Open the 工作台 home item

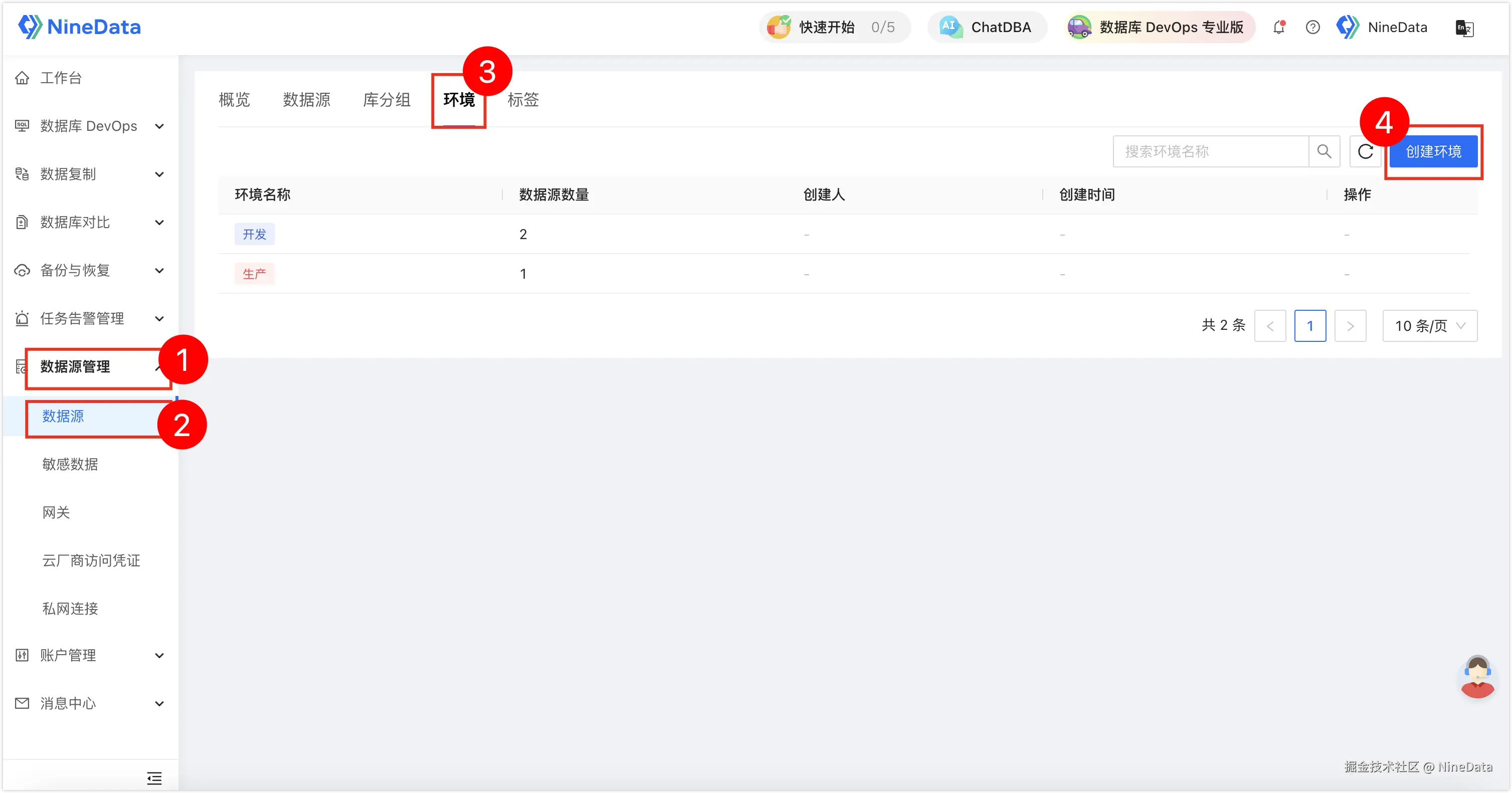pos(61,78)
